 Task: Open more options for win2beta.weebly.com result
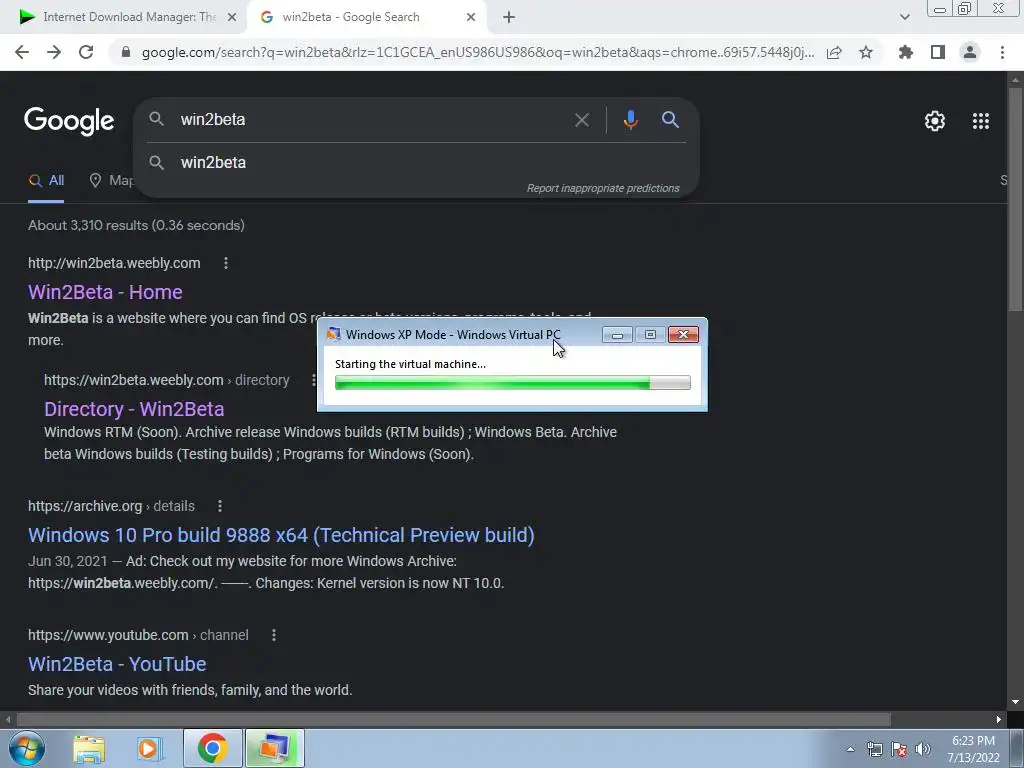click(226, 263)
